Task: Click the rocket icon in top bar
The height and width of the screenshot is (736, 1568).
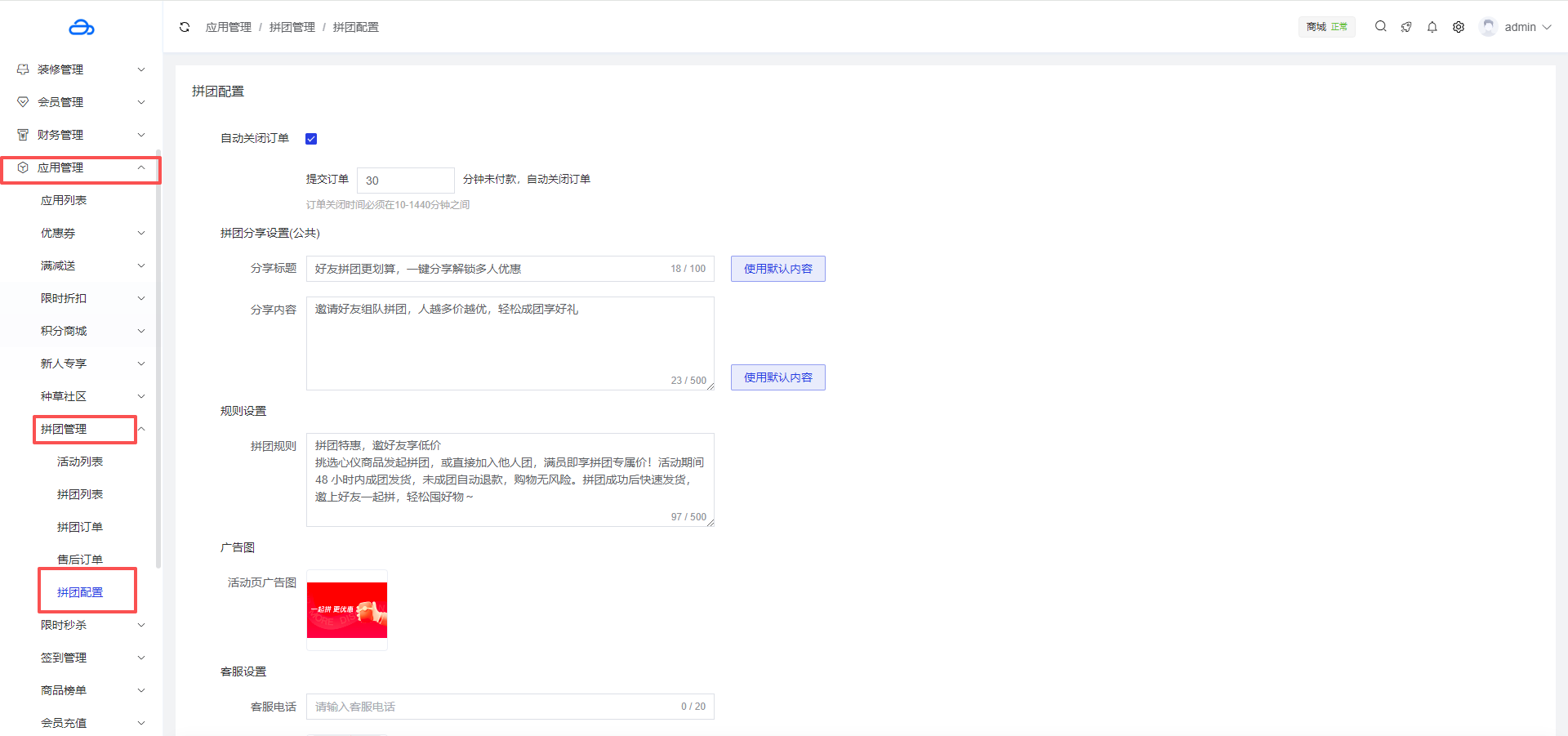Action: [x=1406, y=27]
